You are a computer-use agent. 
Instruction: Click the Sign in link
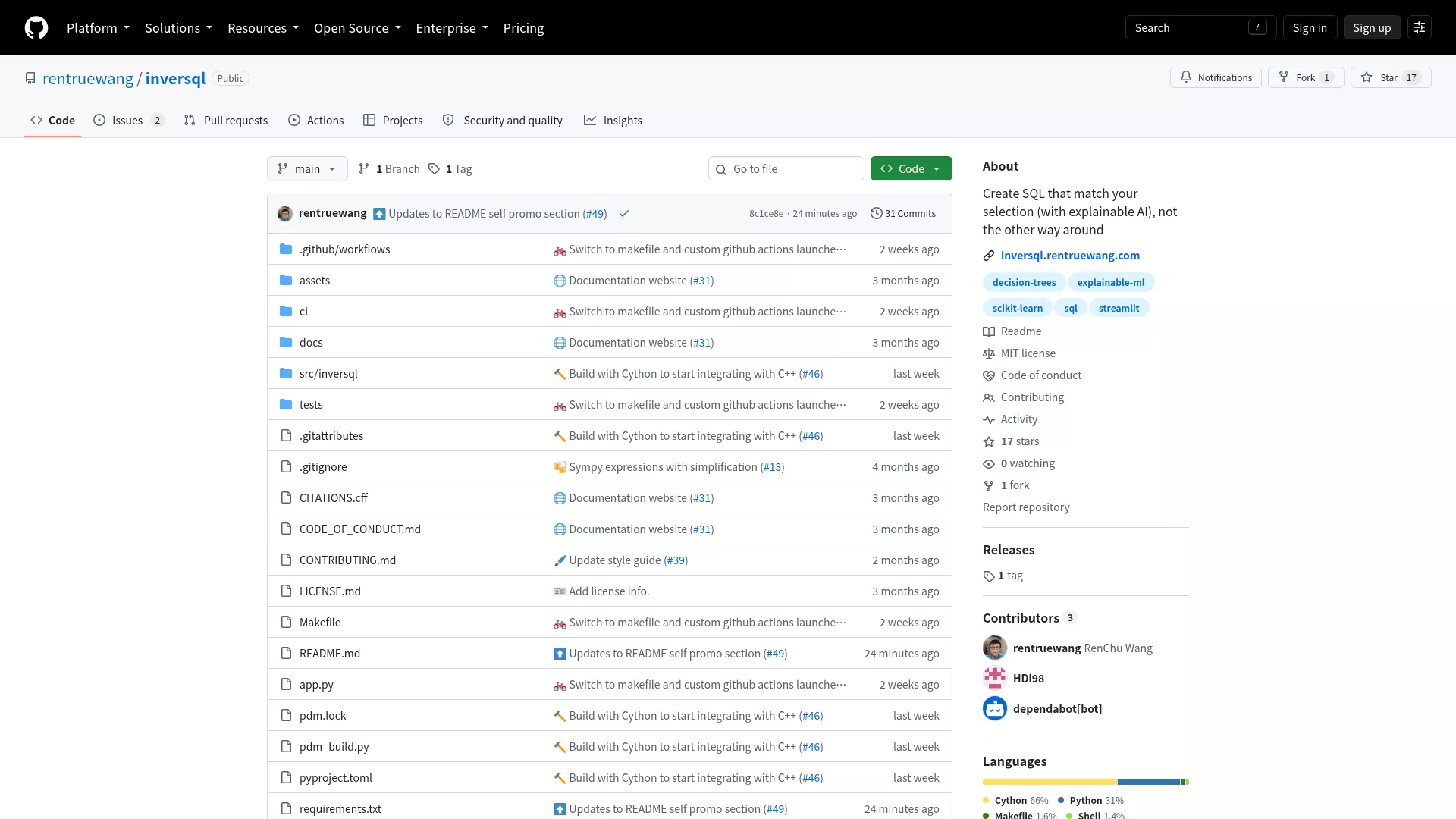point(1310,28)
